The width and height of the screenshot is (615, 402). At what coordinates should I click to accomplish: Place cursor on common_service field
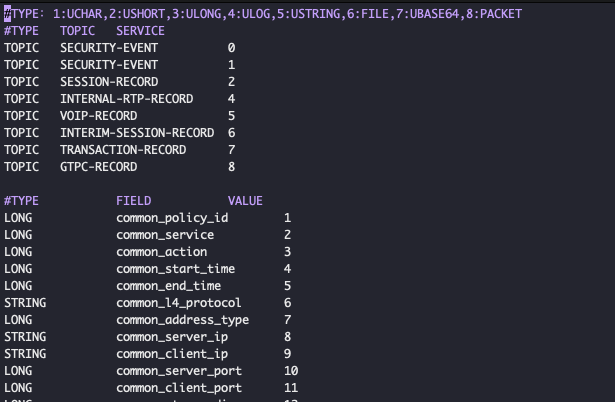click(165, 235)
